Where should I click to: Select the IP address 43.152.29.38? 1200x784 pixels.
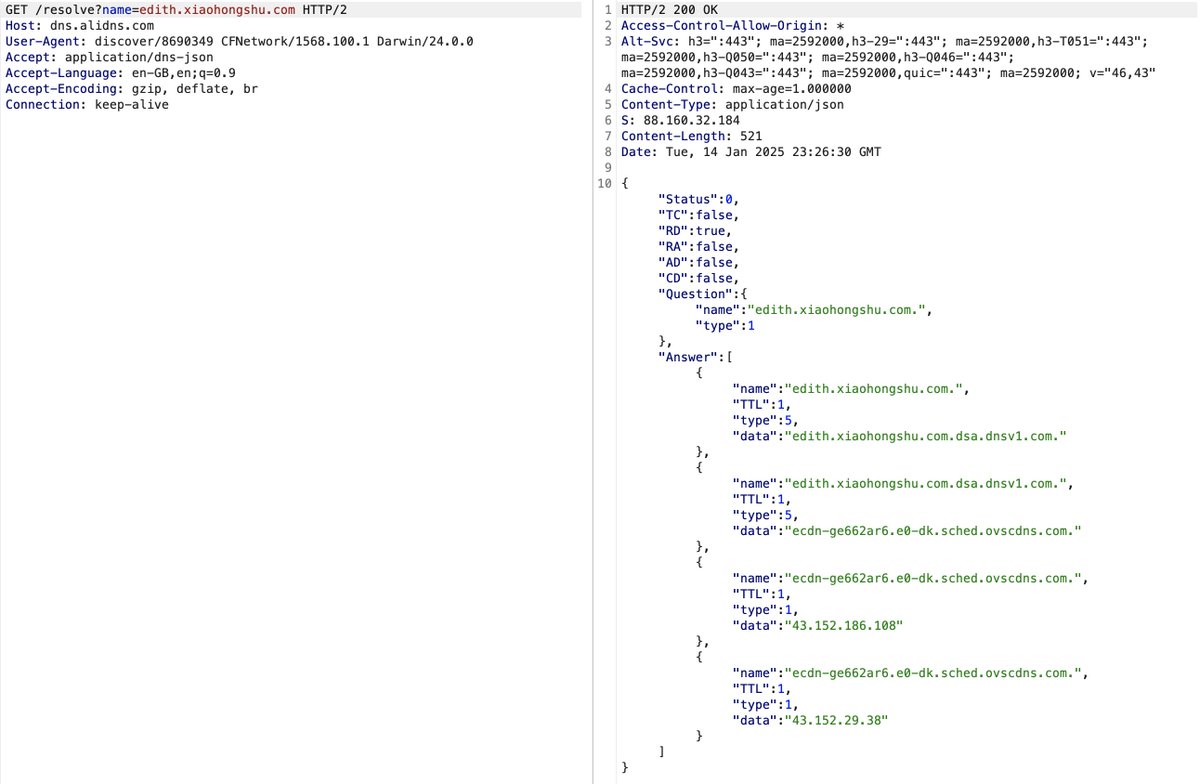pyautogui.click(x=838, y=720)
